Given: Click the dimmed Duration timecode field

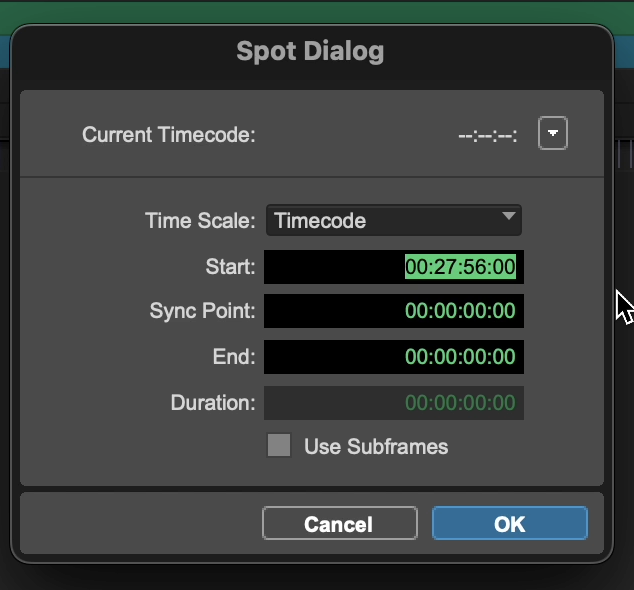Looking at the screenshot, I should (394, 403).
